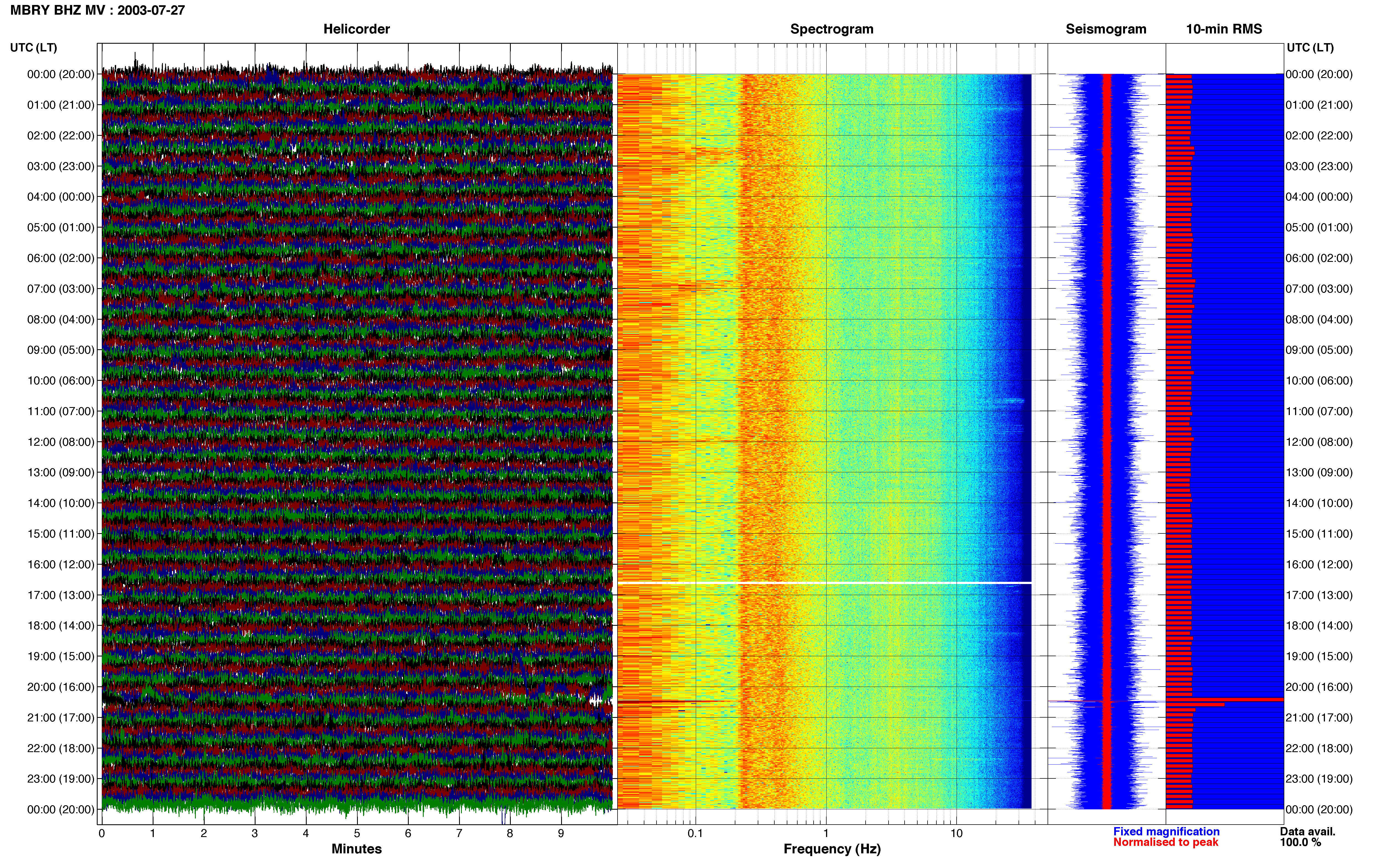Click the helicorder minute tick label '5'
1388x868 pixels.
click(x=357, y=833)
